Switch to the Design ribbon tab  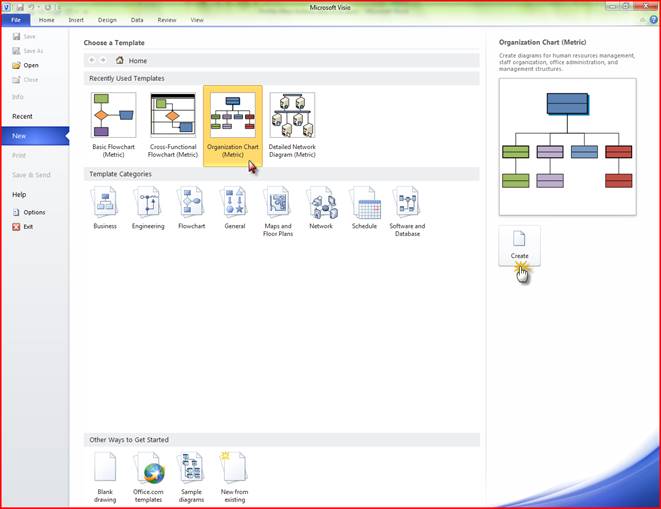pyautogui.click(x=107, y=20)
